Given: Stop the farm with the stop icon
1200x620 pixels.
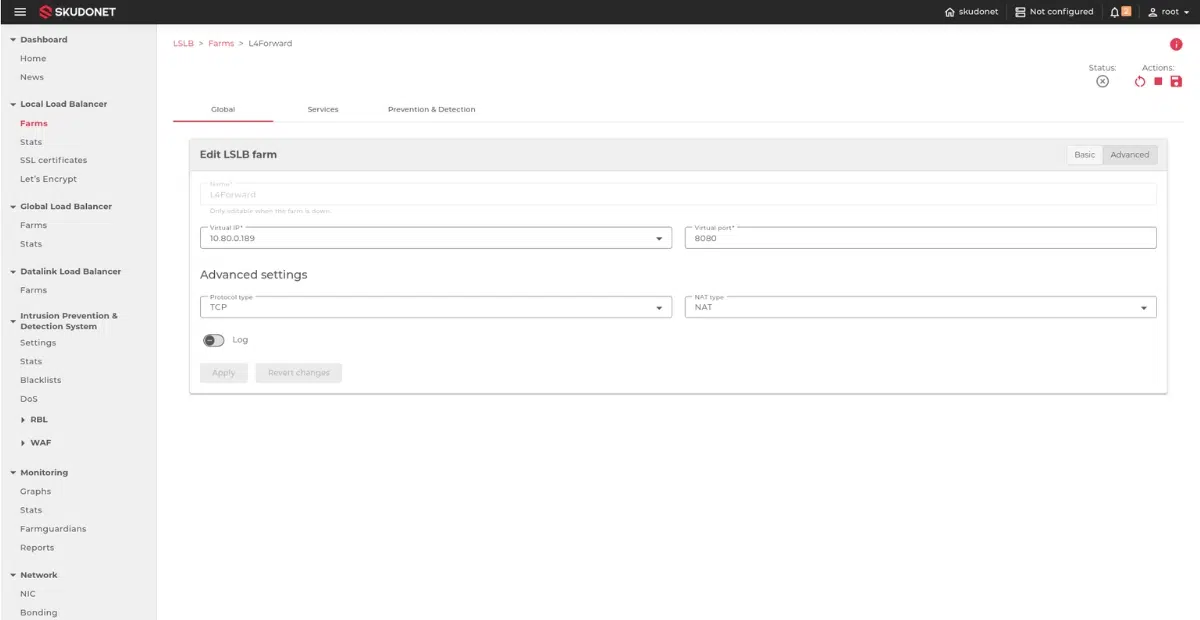Looking at the screenshot, I should (1158, 82).
